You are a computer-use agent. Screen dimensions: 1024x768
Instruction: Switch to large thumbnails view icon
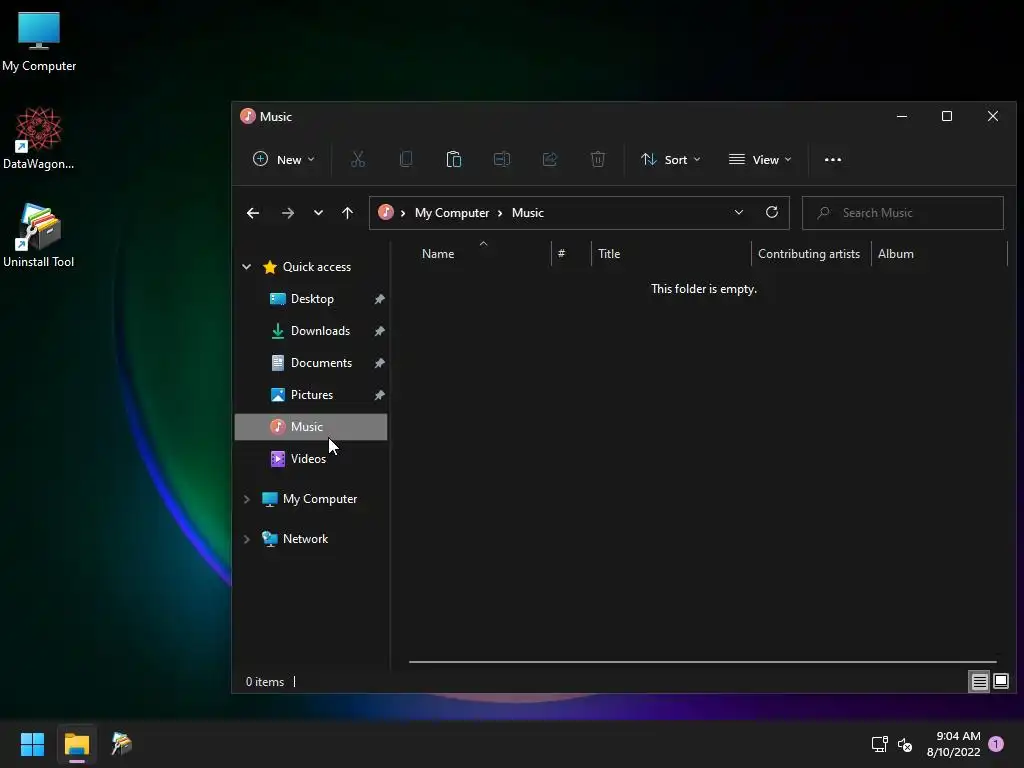[x=1001, y=681]
